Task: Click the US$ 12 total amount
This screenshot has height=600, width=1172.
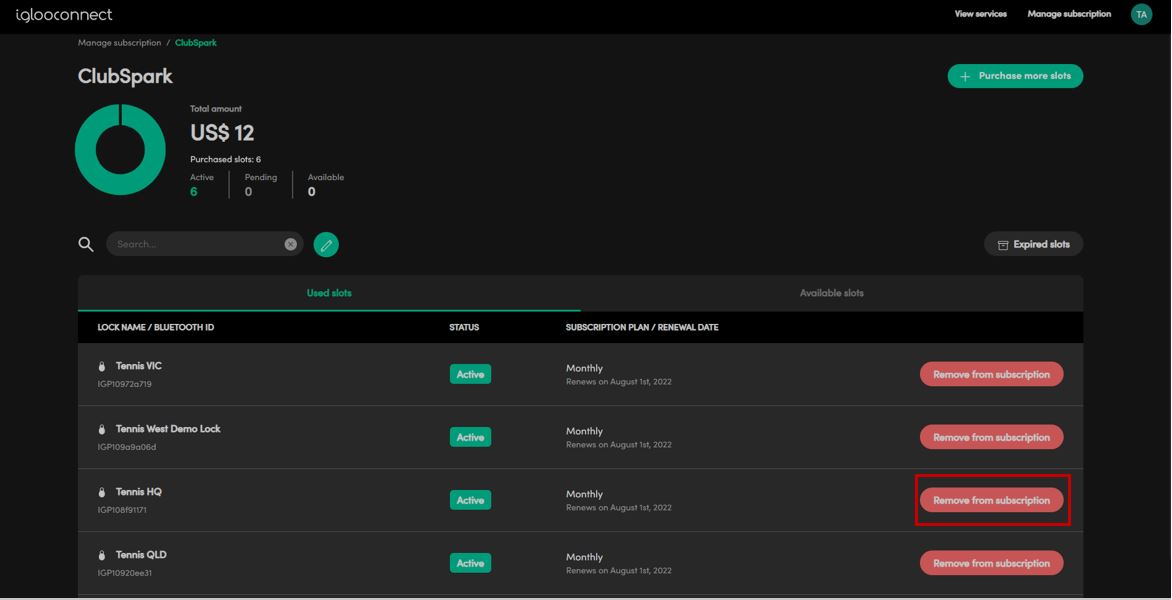Action: tap(222, 133)
